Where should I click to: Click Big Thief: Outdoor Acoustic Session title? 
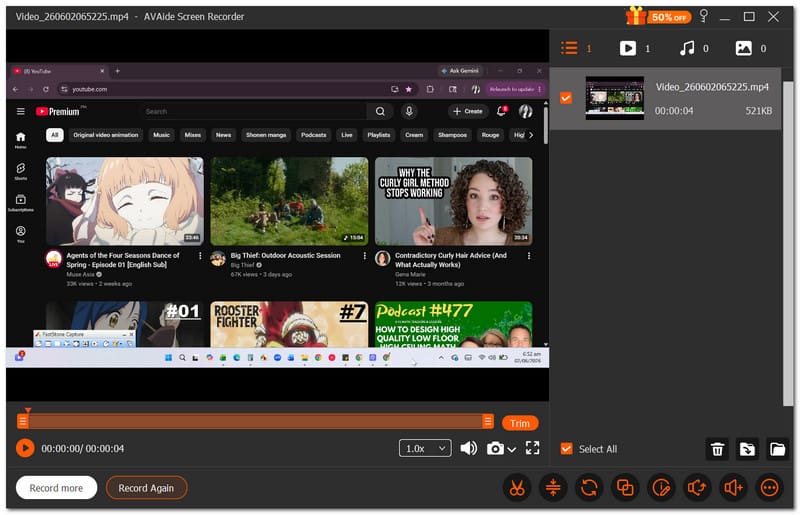pos(285,255)
